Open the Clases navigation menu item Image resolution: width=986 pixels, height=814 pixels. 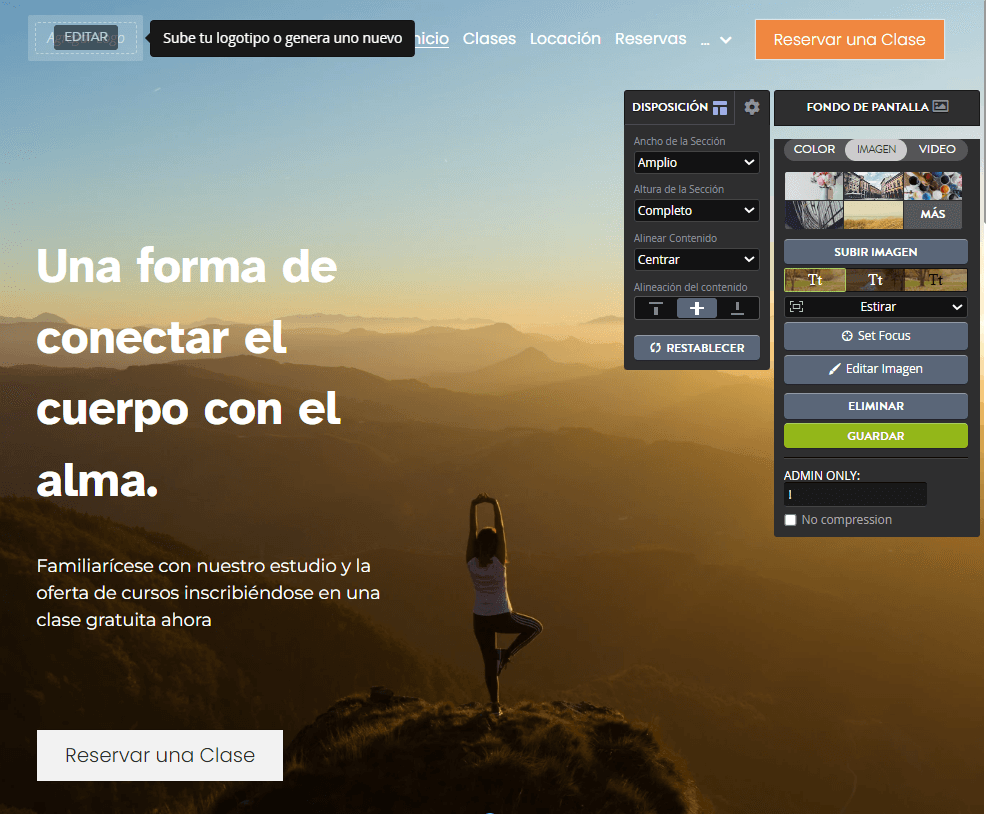[489, 38]
